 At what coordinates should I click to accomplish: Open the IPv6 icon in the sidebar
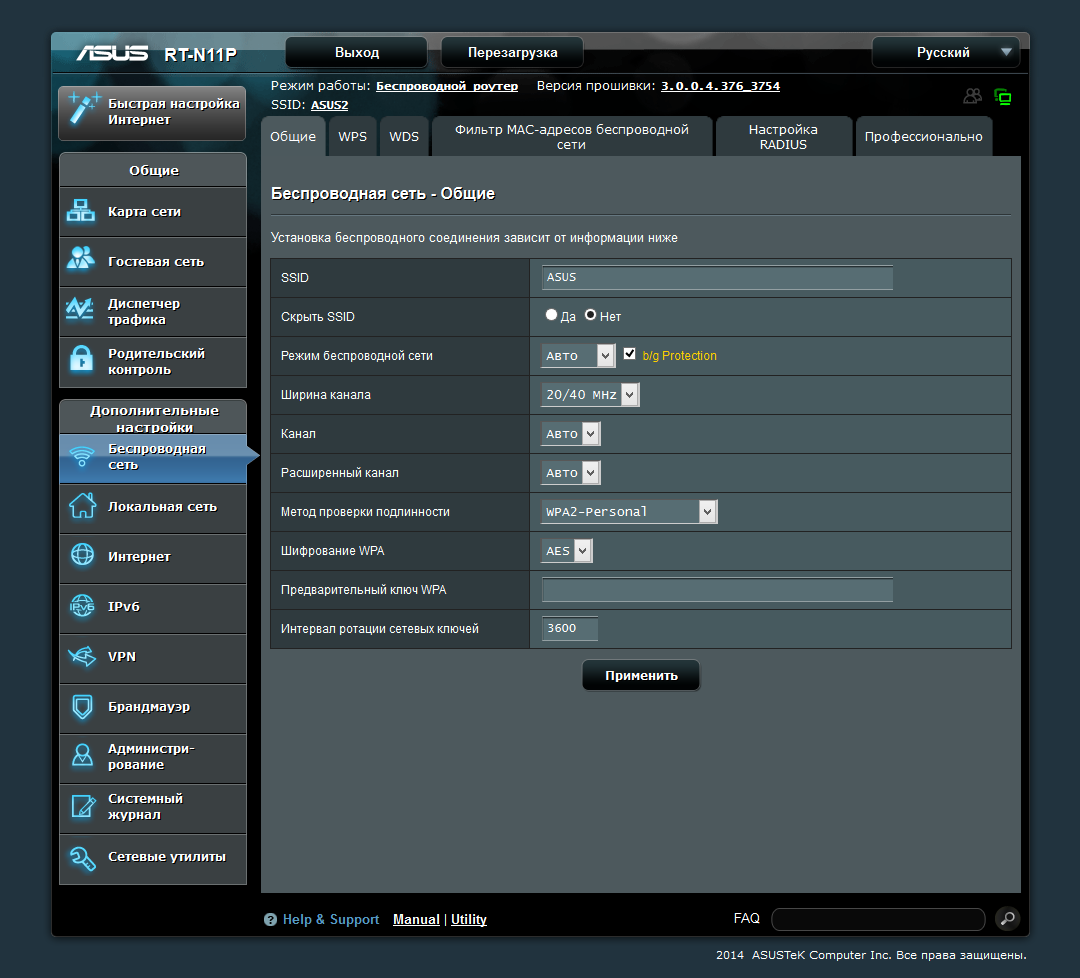click(x=82, y=606)
